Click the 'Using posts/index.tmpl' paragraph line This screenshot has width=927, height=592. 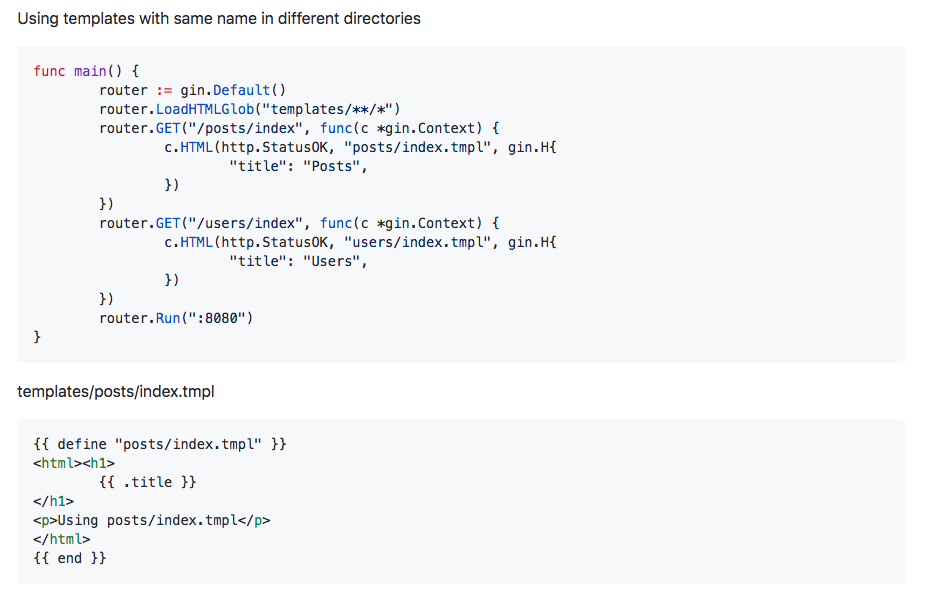(151, 520)
